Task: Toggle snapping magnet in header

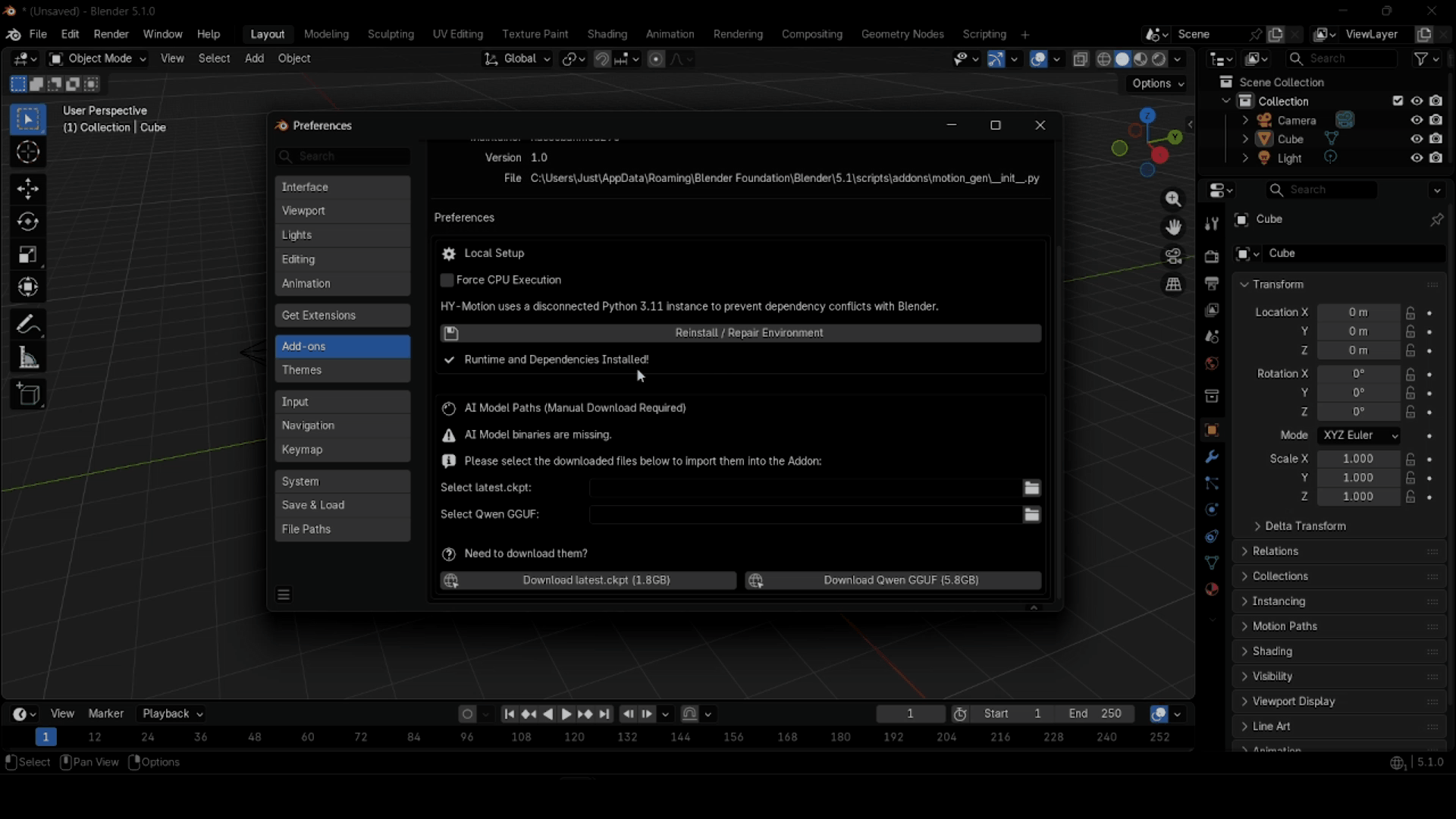Action: 602,59
